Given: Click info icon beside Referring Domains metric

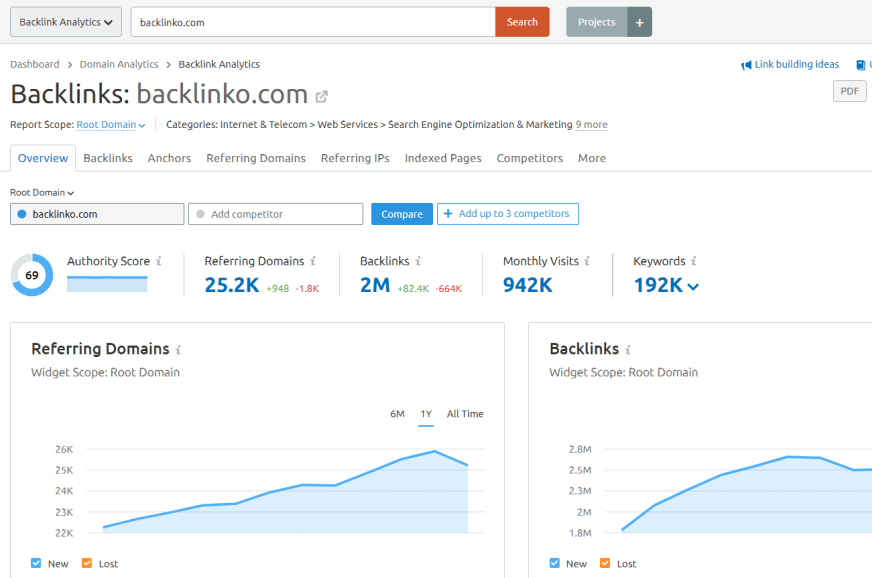Looking at the screenshot, I should (x=313, y=261).
